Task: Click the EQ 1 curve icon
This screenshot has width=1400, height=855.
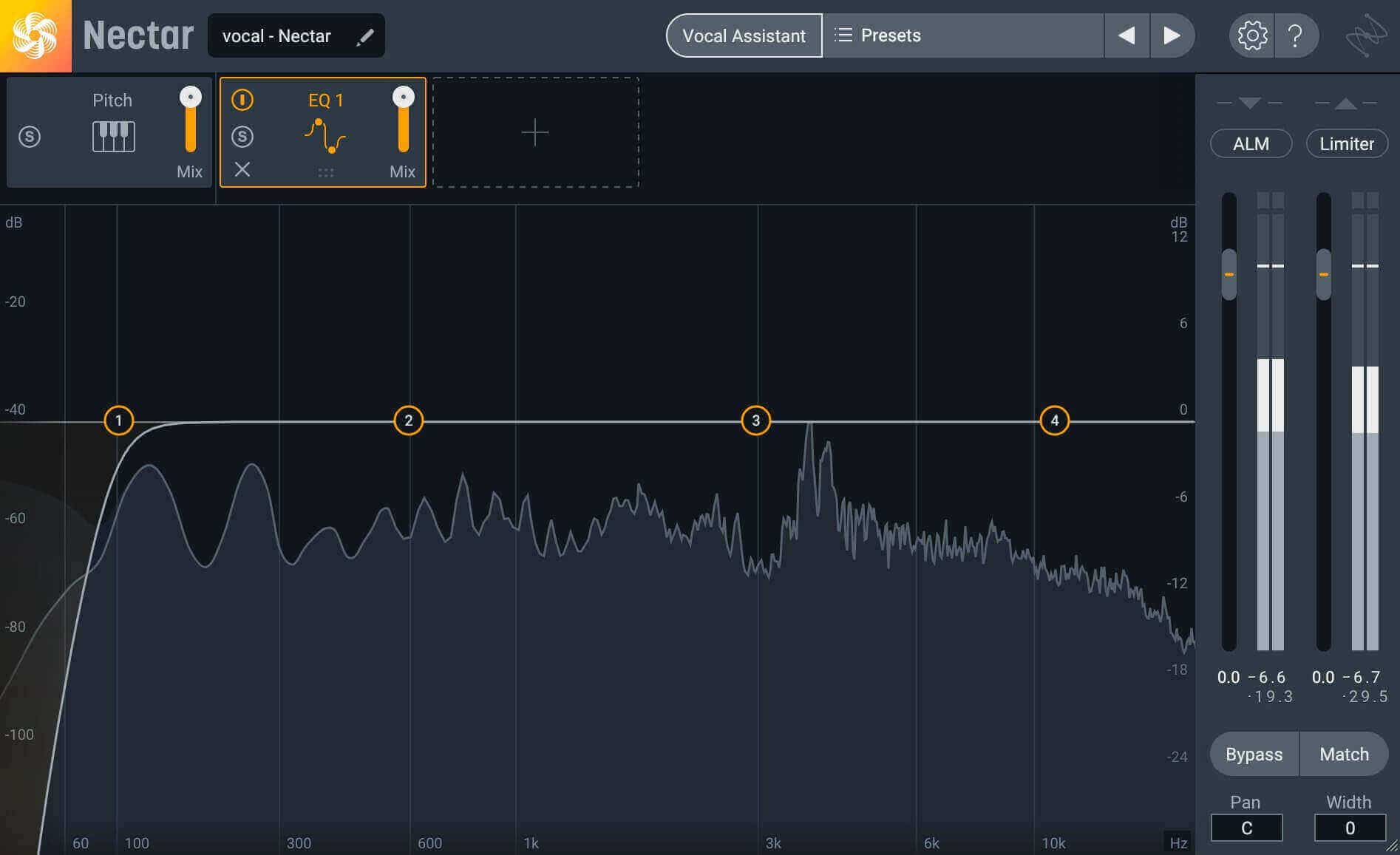Action: click(325, 135)
